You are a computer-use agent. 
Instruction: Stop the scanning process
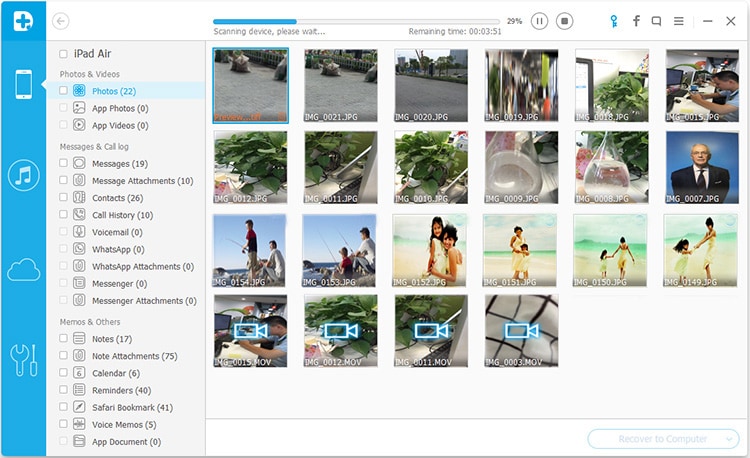pyautogui.click(x=564, y=21)
